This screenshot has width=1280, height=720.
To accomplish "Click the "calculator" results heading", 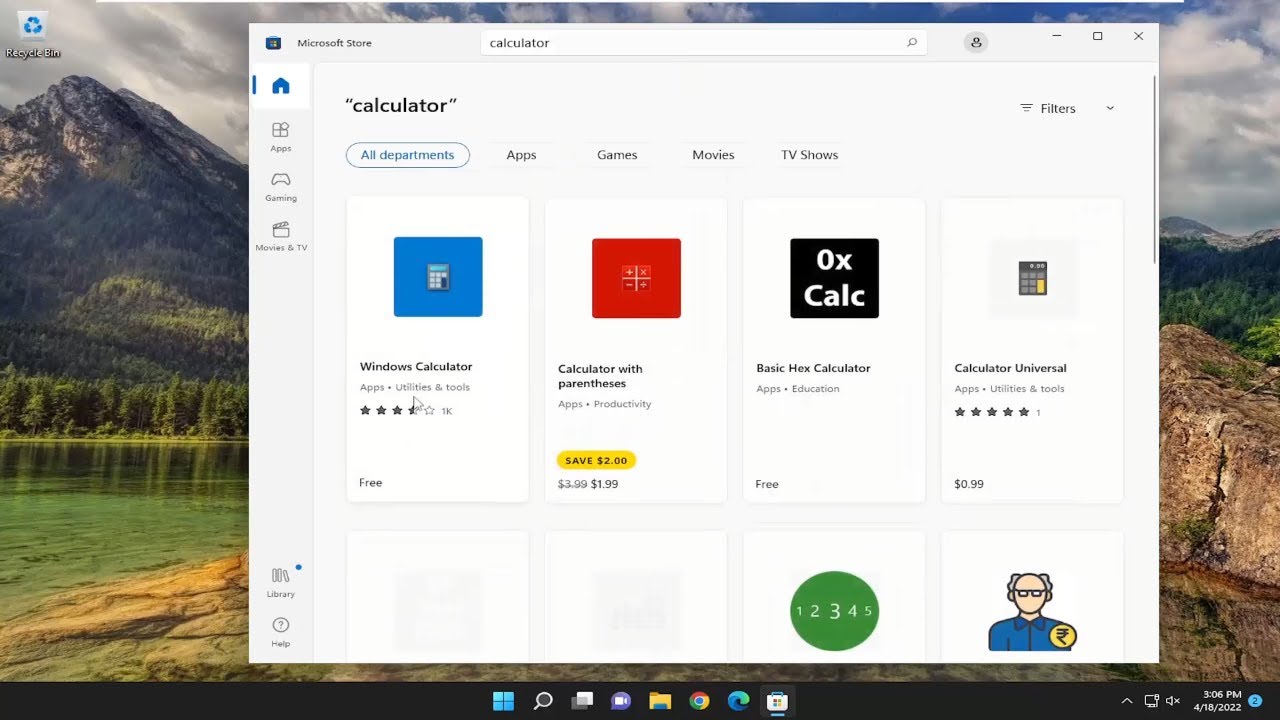I will click(x=401, y=106).
